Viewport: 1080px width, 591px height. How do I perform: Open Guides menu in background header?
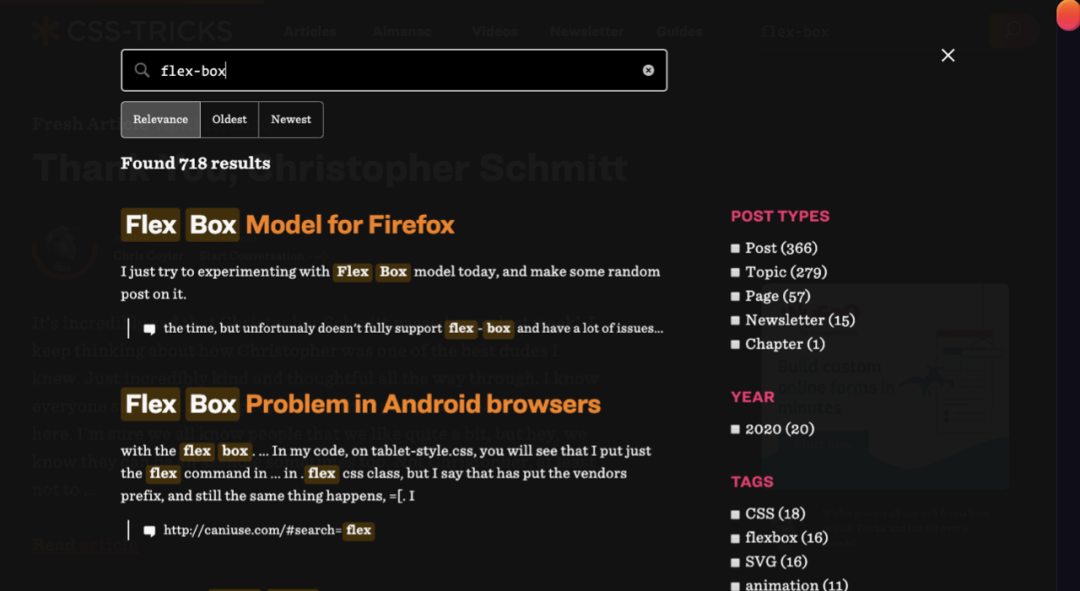pyautogui.click(x=679, y=32)
